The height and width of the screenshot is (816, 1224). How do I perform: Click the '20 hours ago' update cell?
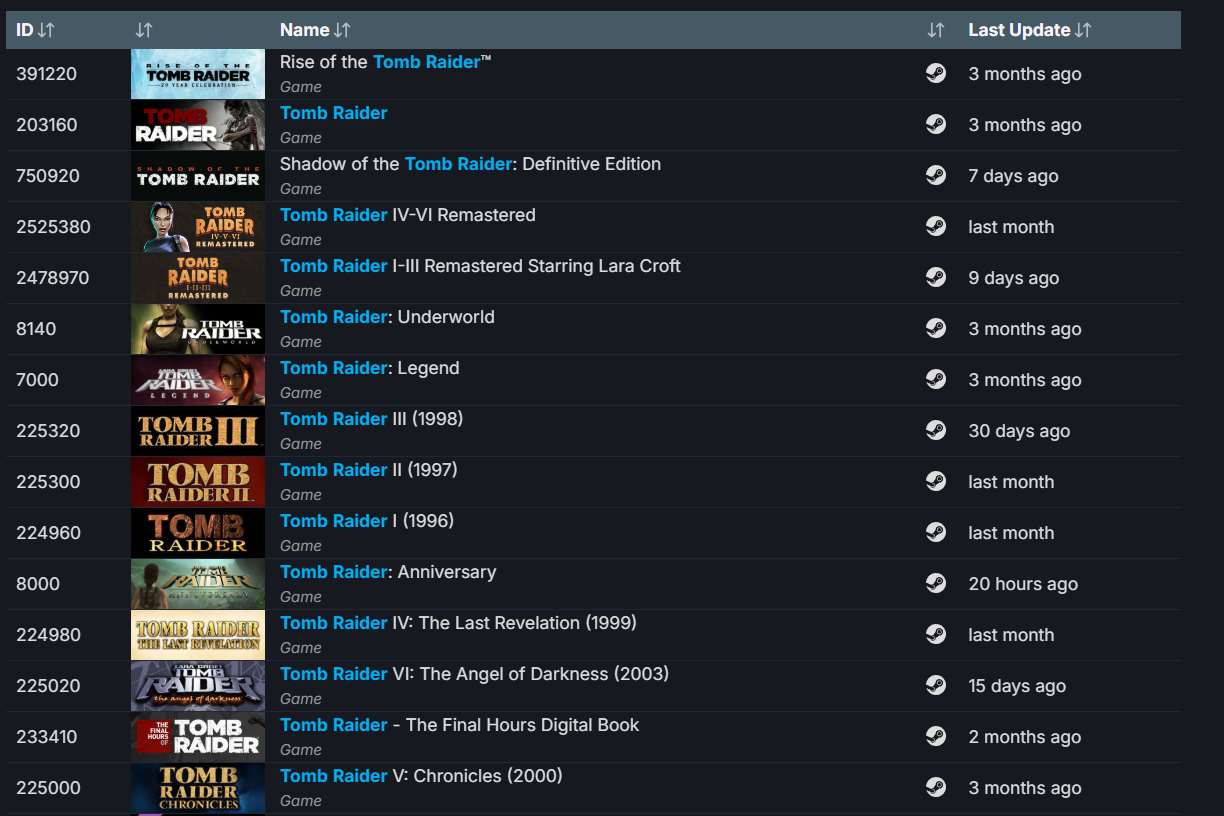[1023, 584]
